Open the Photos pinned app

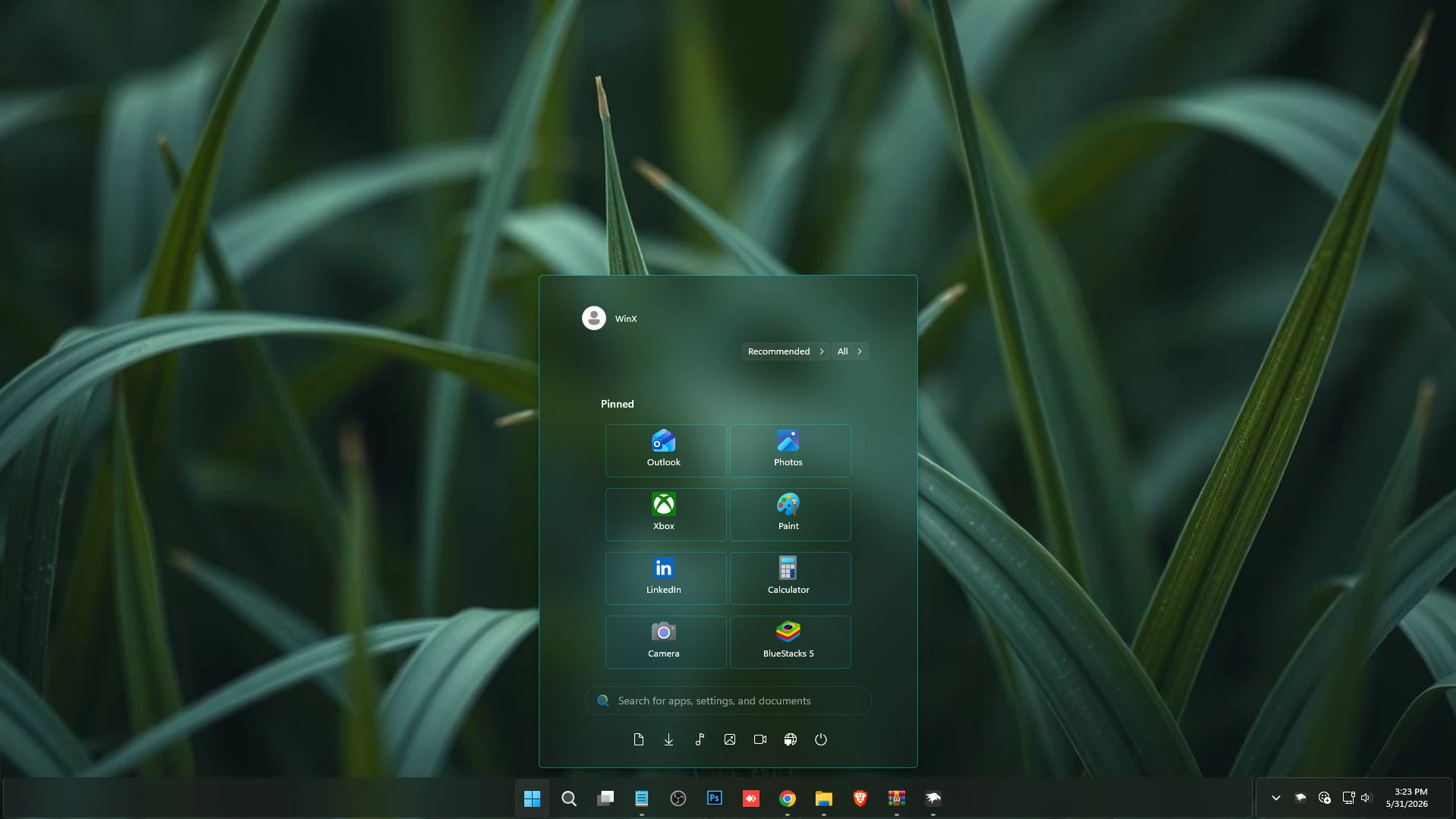790,451
